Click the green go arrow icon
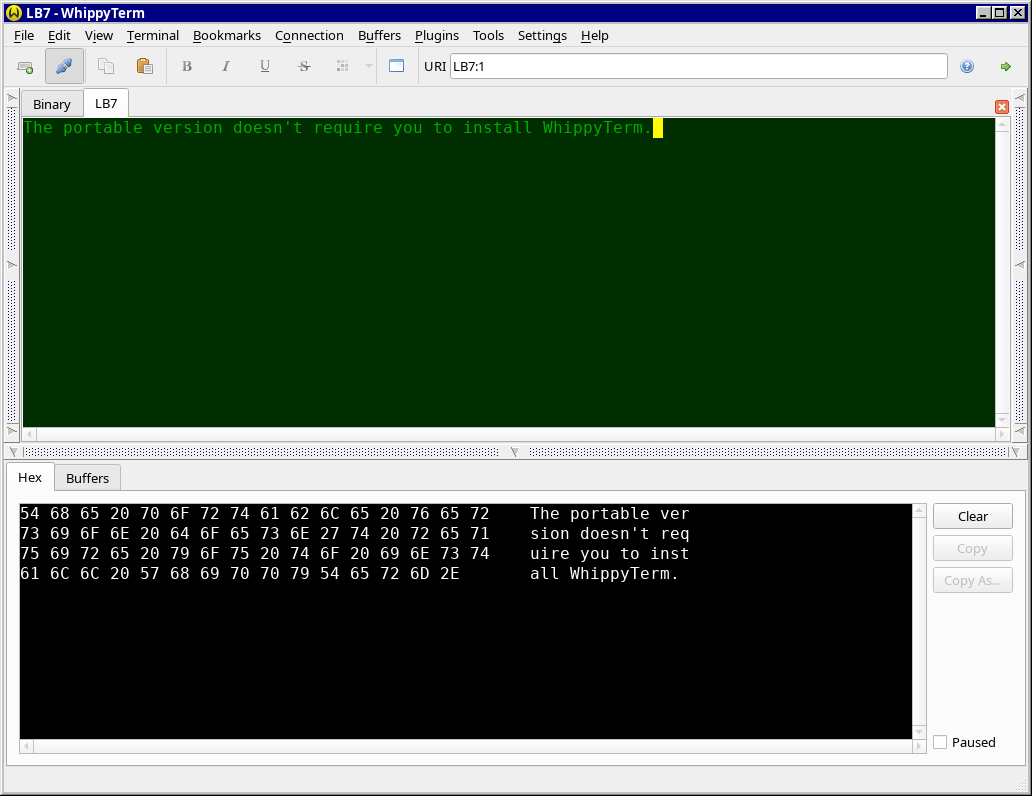 coord(1005,67)
